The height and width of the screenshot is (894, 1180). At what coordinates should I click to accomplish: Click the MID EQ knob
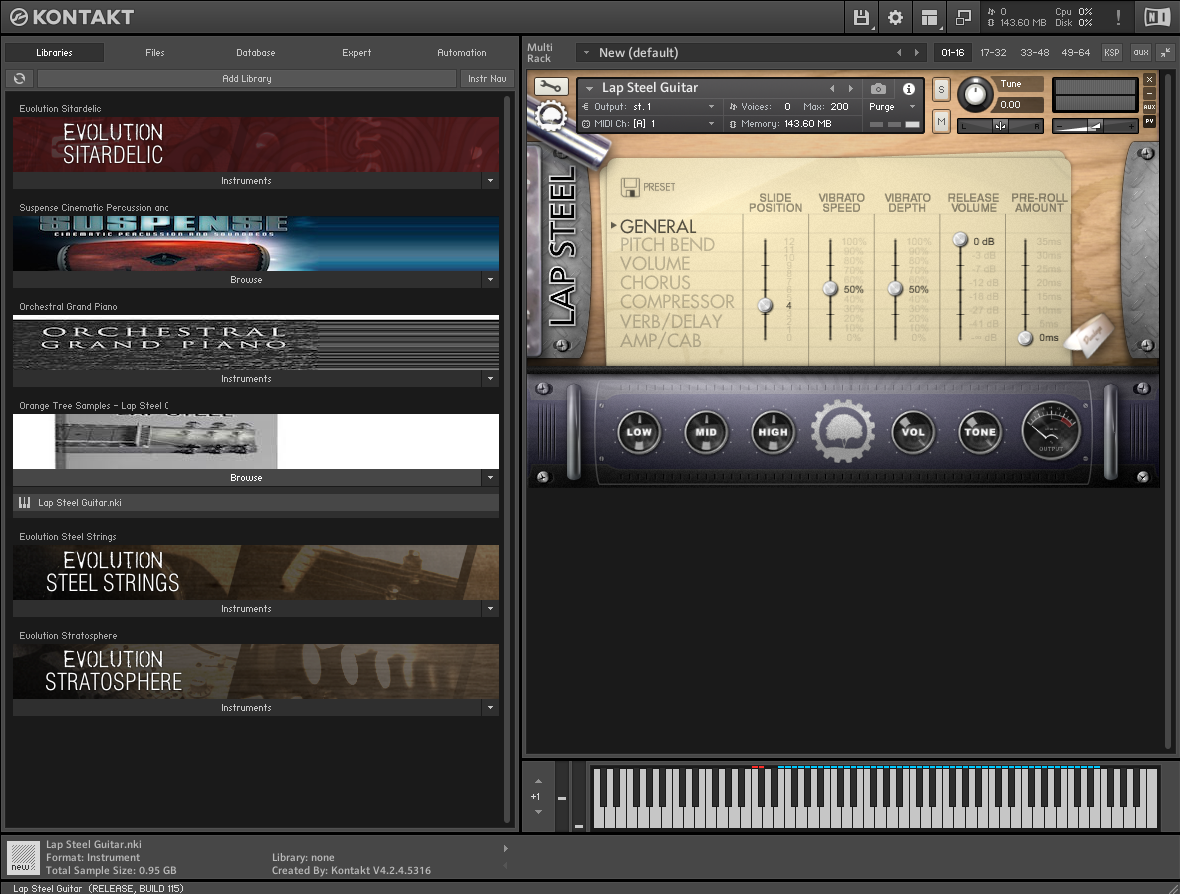coord(706,432)
